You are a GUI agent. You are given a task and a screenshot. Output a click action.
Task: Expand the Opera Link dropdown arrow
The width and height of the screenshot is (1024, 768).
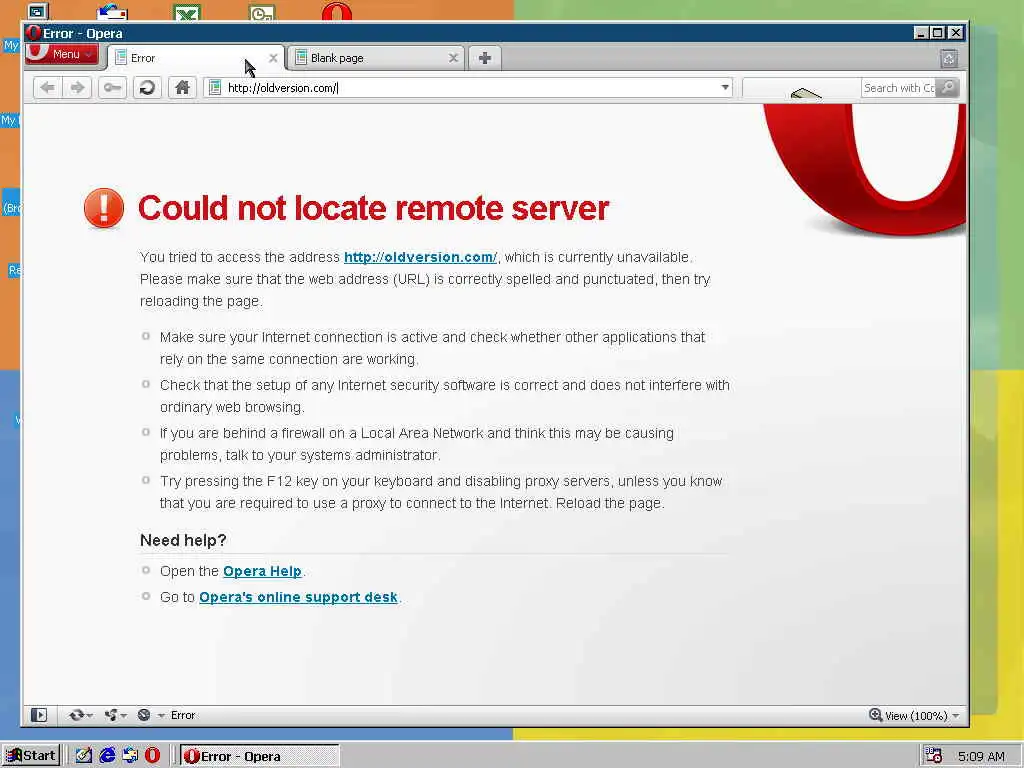(x=89, y=716)
